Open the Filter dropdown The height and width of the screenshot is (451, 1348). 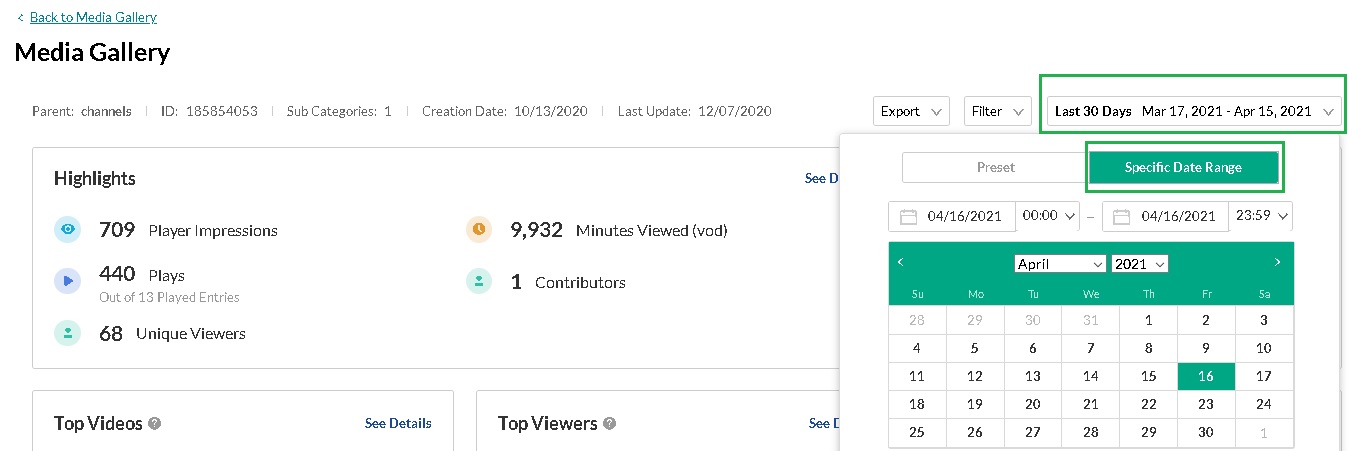pos(997,111)
